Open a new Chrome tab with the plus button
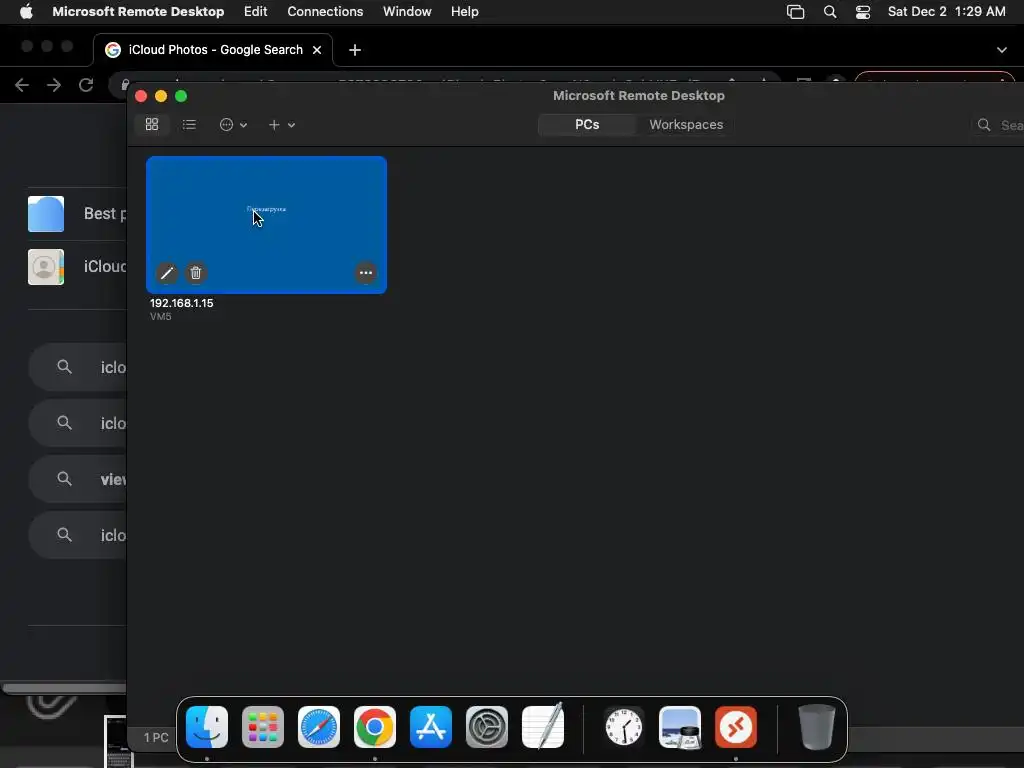The width and height of the screenshot is (1024, 768). [x=355, y=50]
